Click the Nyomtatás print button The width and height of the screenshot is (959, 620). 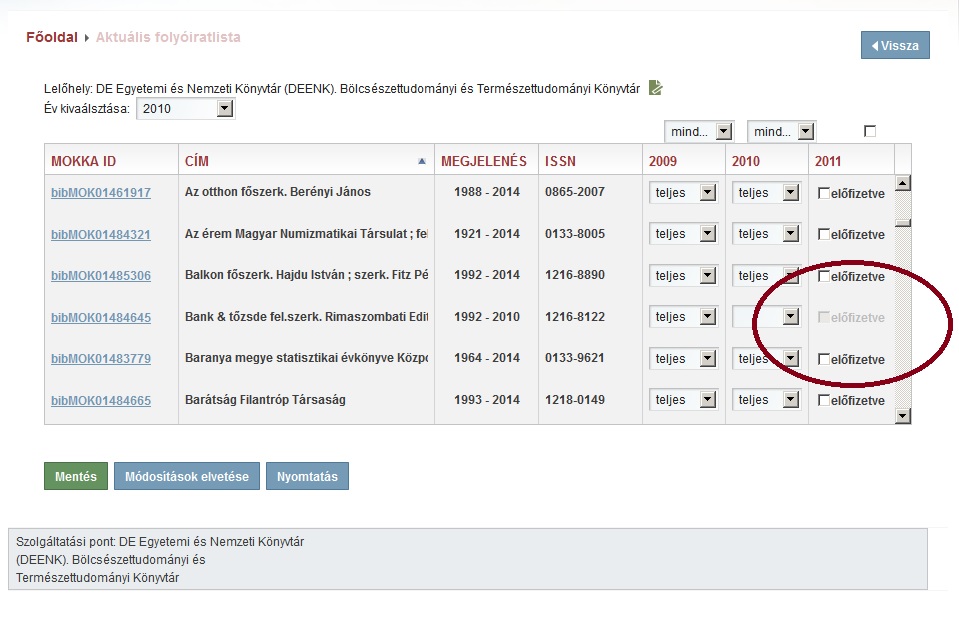(307, 476)
